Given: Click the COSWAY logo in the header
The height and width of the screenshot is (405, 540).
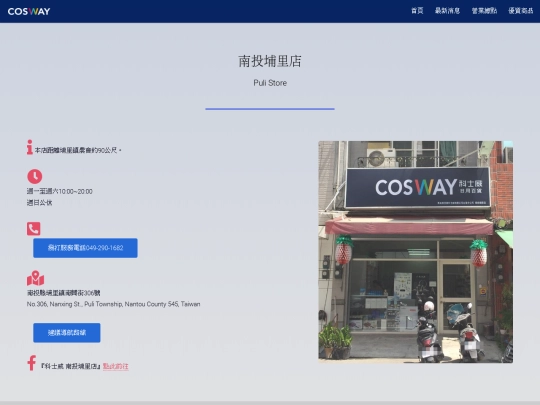Looking at the screenshot, I should pos(29,11).
